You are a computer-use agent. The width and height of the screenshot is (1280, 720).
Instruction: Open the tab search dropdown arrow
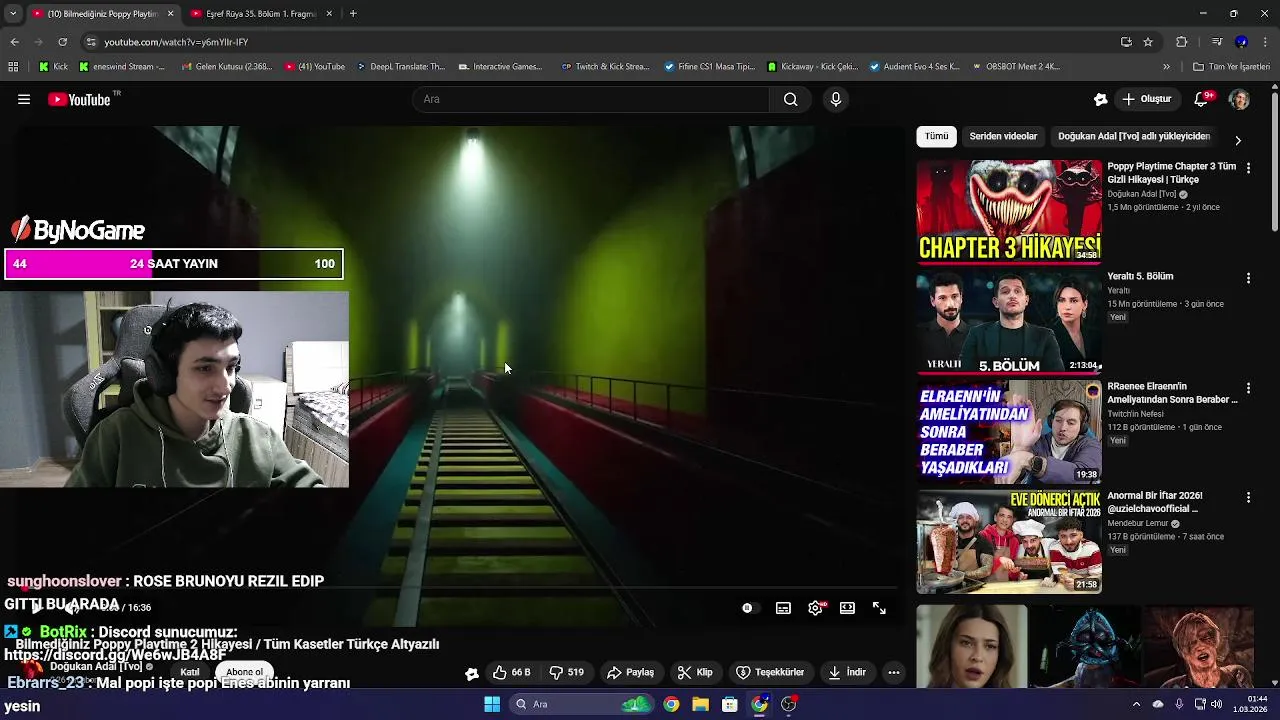(13, 14)
